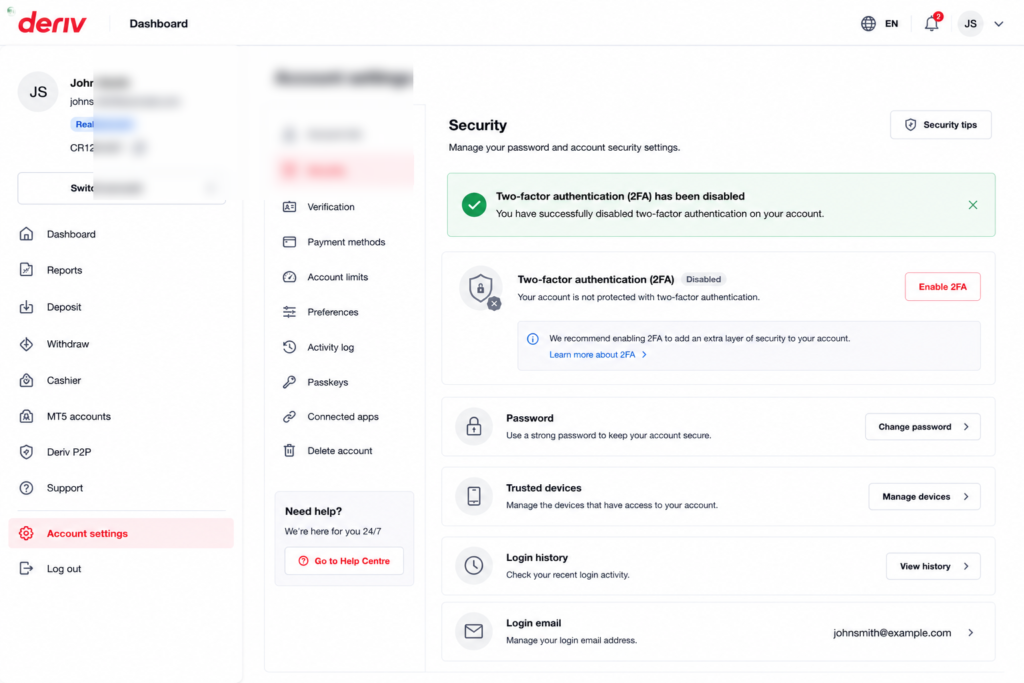
Task: Click Go to Help Centre button
Action: [x=344, y=561]
